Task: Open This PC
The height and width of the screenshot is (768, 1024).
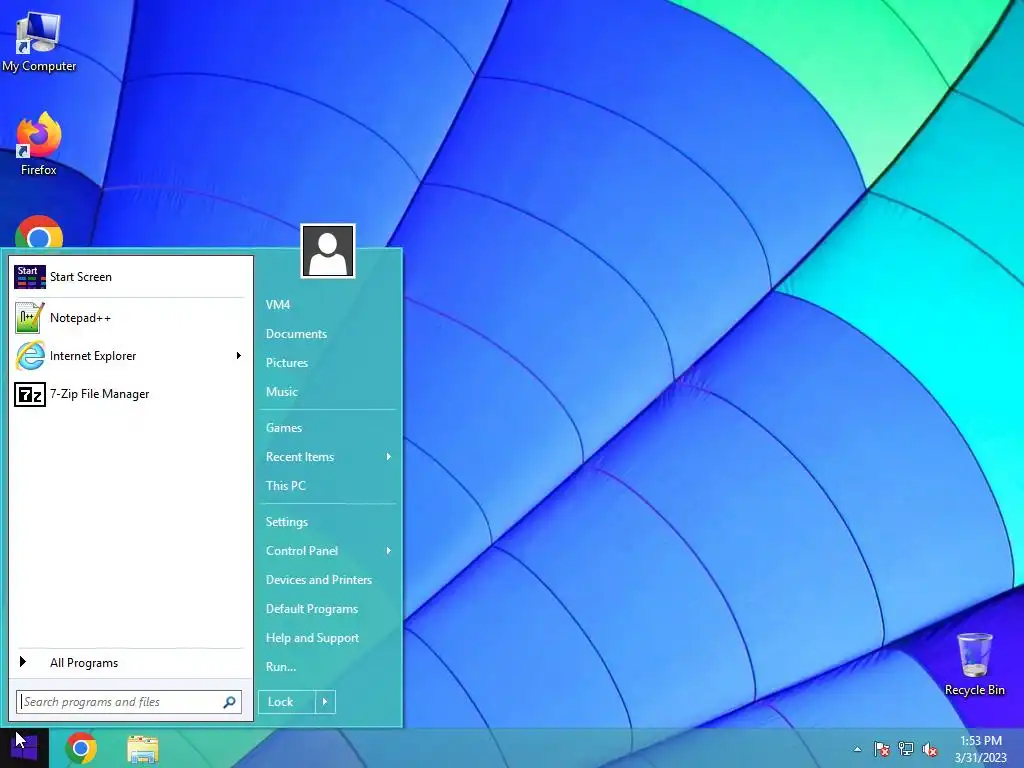Action: 328,486
